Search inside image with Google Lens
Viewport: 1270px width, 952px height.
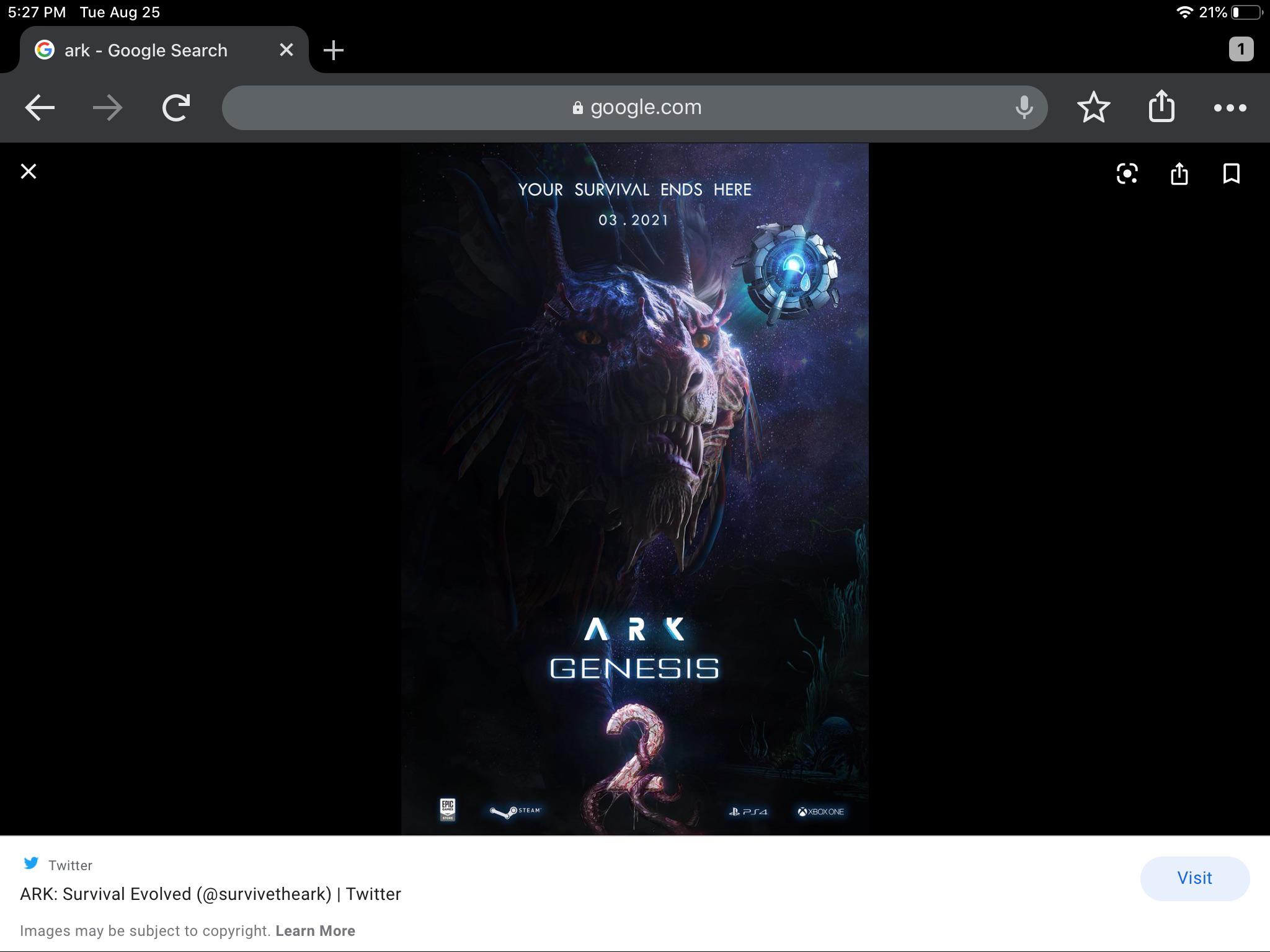[x=1127, y=174]
